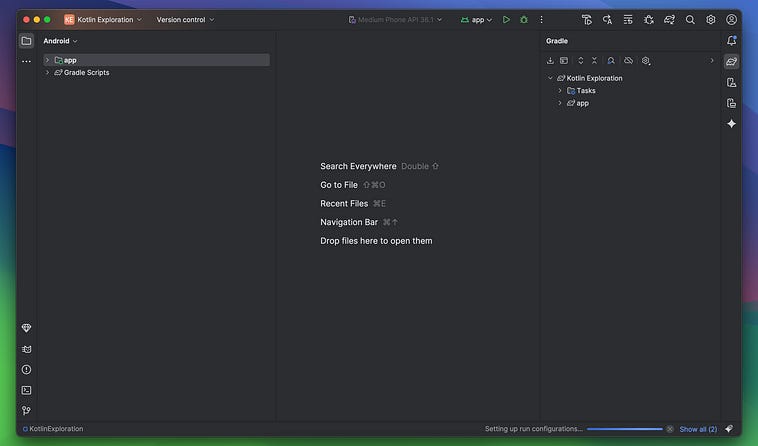Screen dimensions: 758x446
Task: Open Device Manager in right sidebar
Action: 731,83
